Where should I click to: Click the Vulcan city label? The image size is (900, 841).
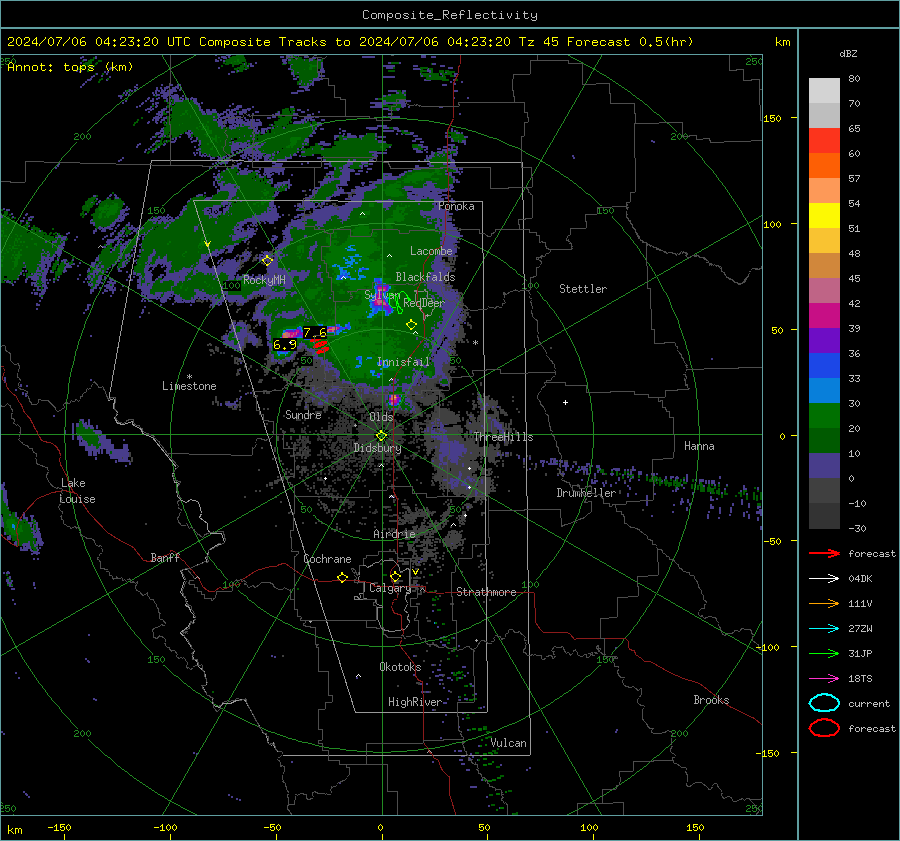click(x=508, y=743)
